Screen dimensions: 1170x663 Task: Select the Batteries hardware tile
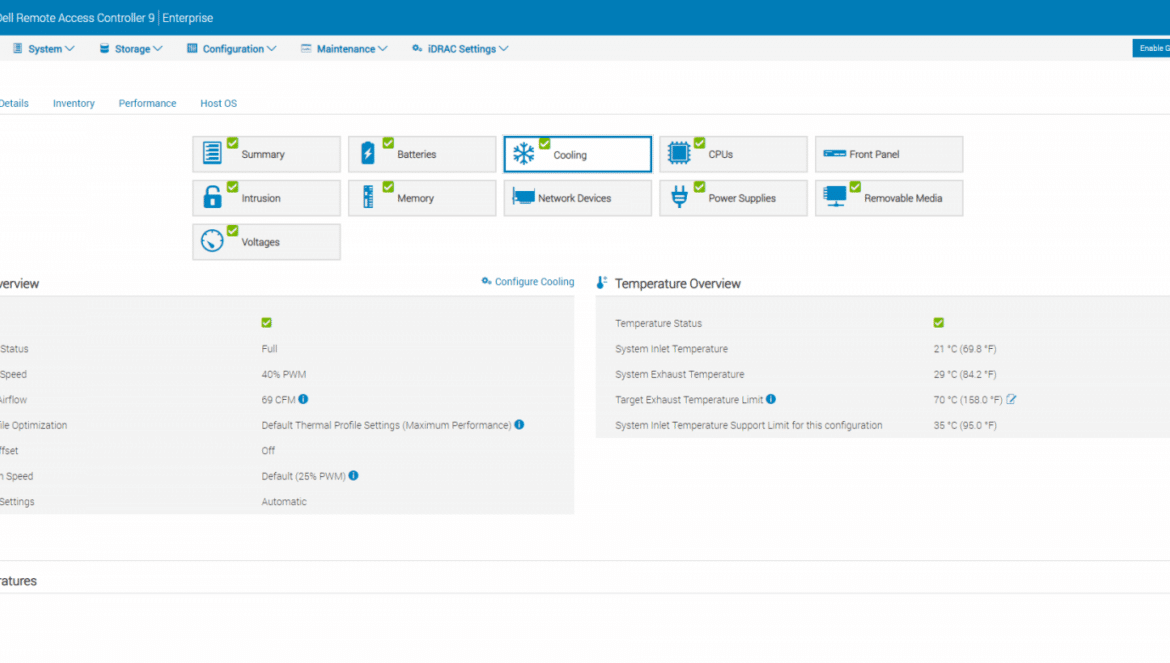pos(422,154)
